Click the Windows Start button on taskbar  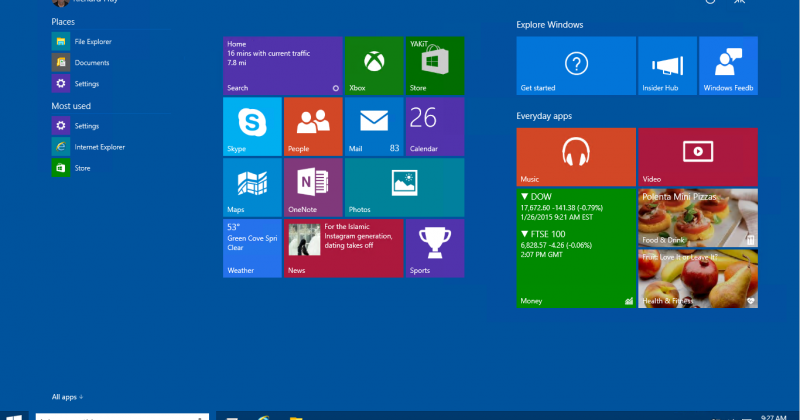14,416
